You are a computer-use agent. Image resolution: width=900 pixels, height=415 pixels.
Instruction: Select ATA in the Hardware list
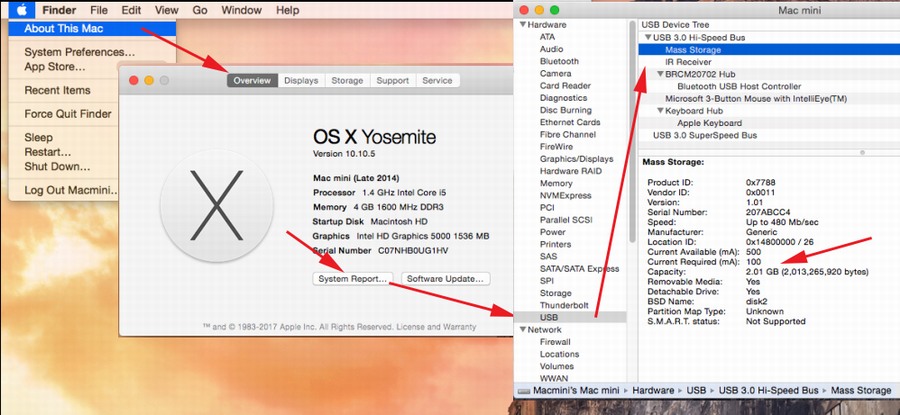pos(548,37)
